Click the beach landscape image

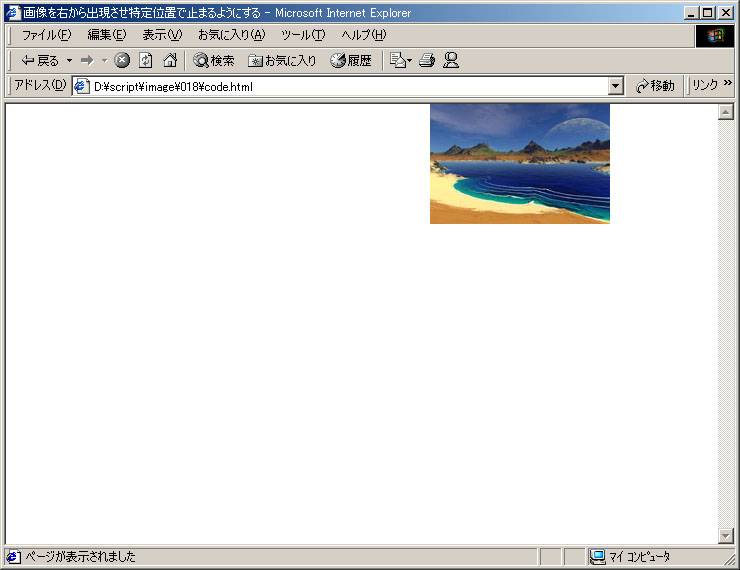[520, 164]
